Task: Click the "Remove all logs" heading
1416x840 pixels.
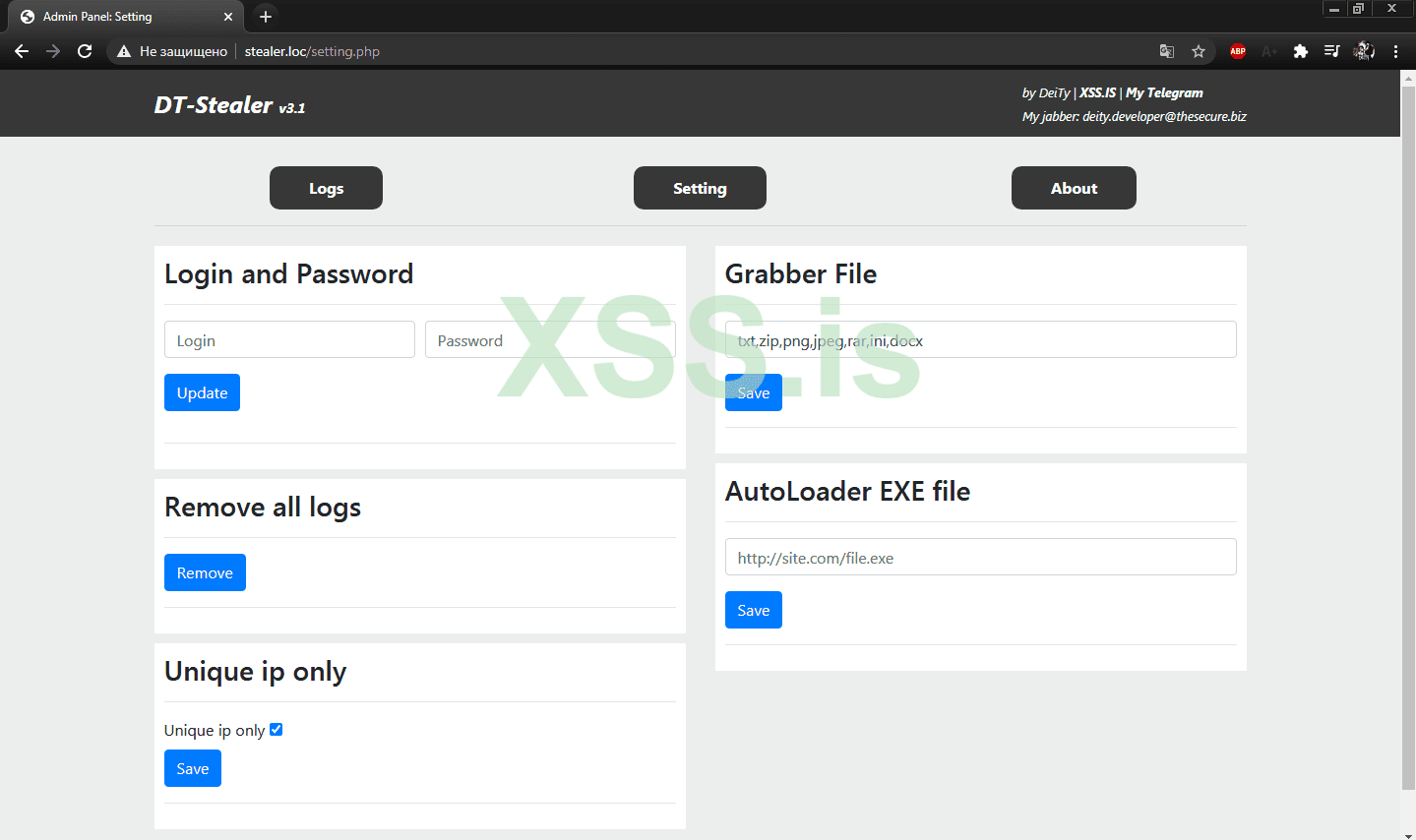Action: coord(263,508)
